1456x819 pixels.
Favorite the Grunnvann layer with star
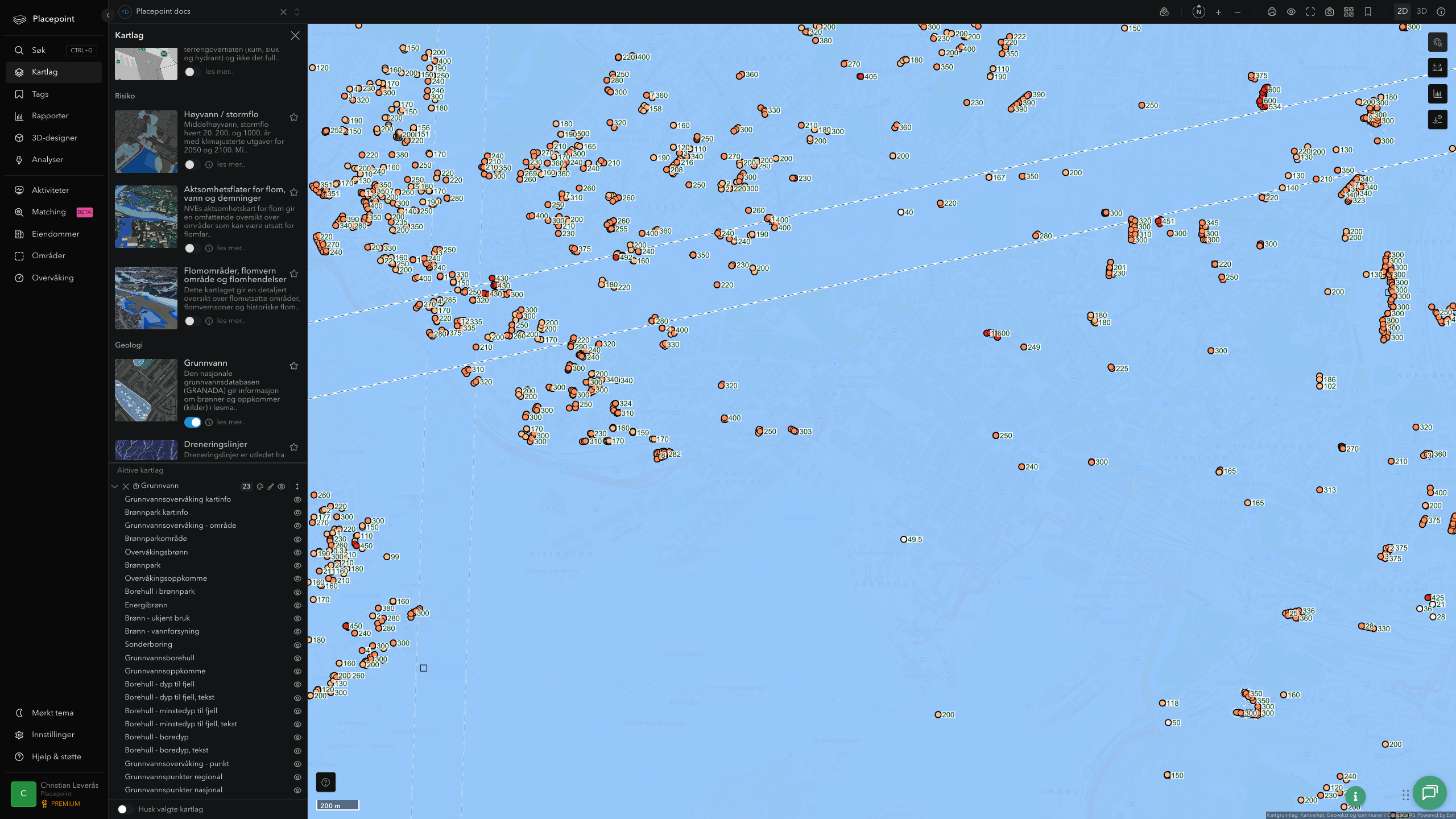(294, 366)
